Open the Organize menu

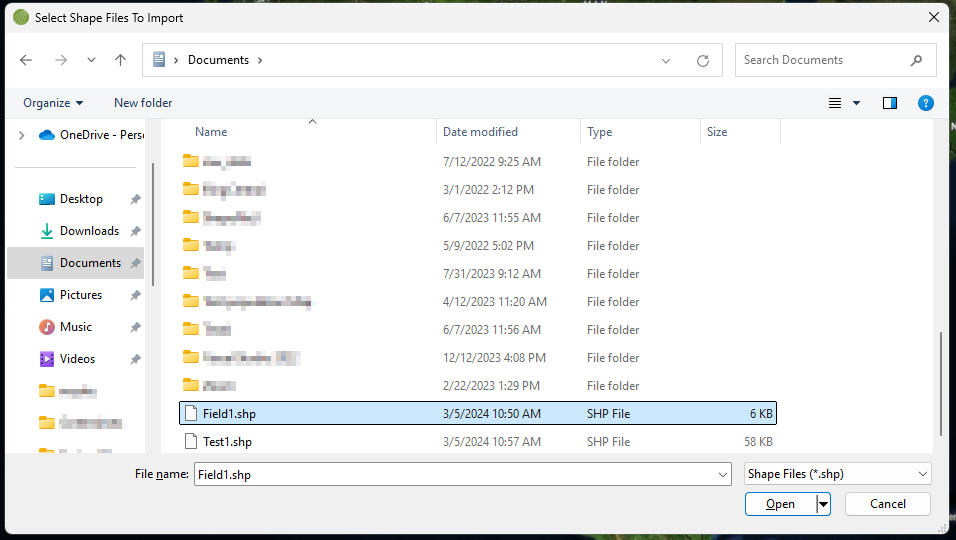click(x=53, y=103)
